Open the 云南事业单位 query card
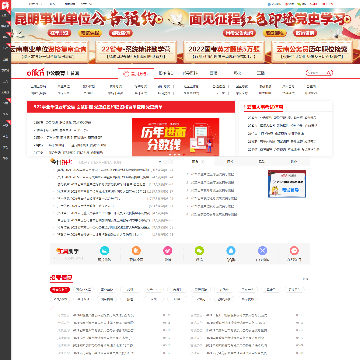The width and height of the screenshot is (360, 360). click(49, 52)
